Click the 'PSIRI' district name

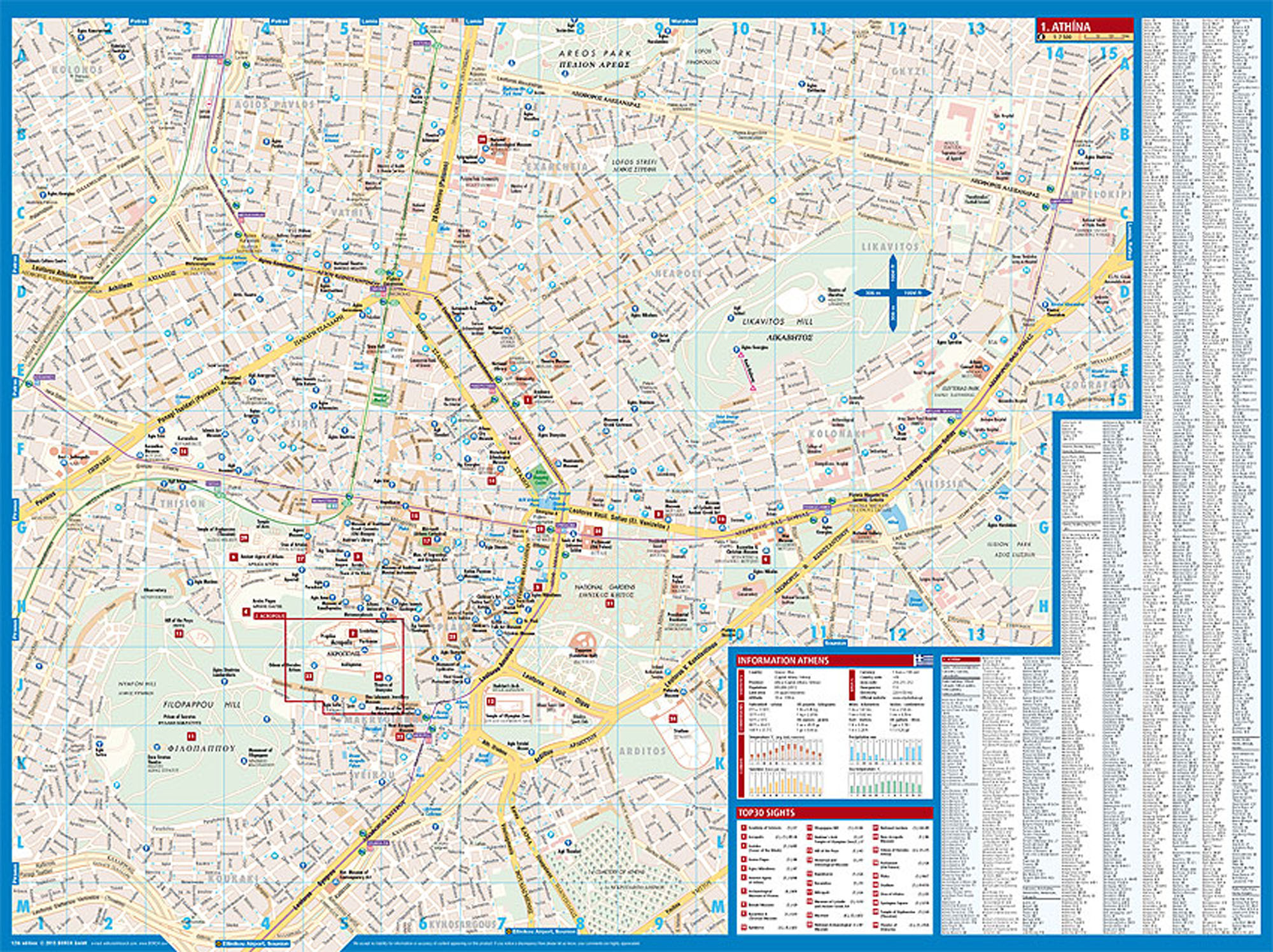[300, 424]
